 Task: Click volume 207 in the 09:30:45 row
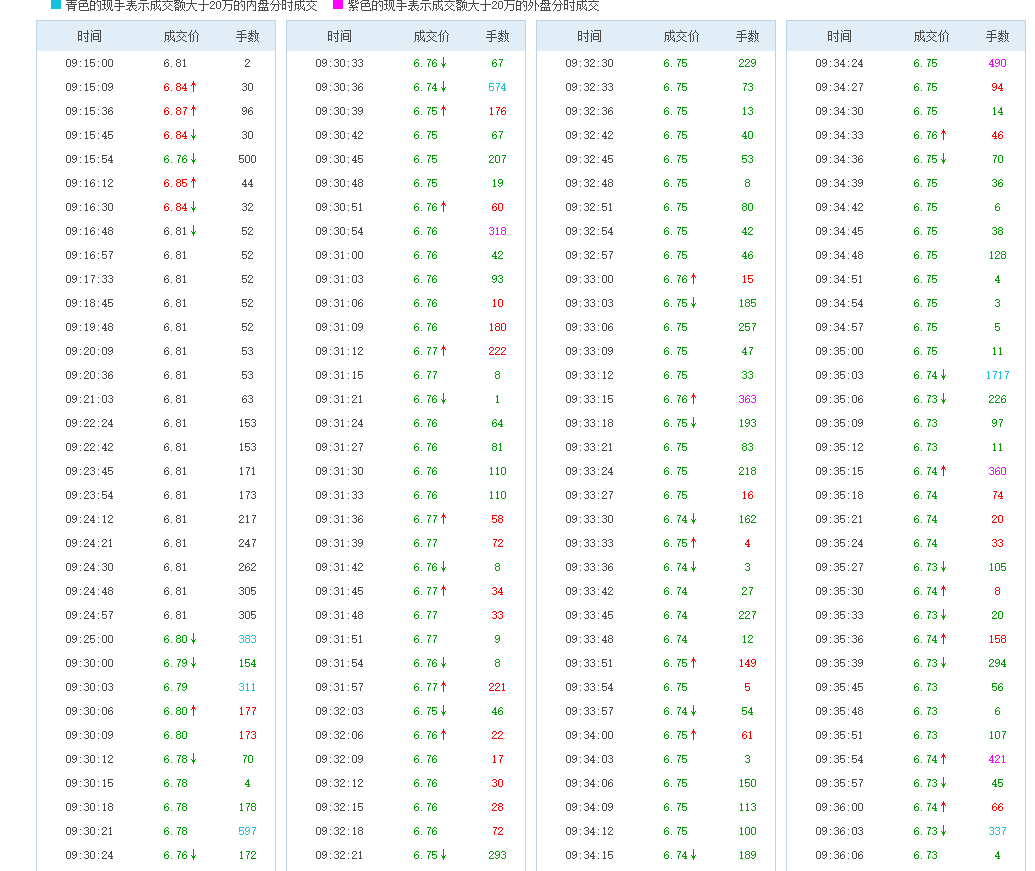497,159
